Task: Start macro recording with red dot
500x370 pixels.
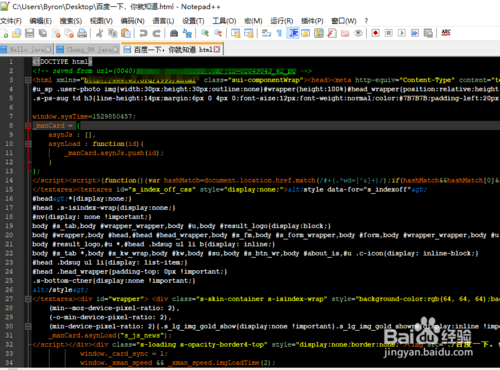Action: (x=376, y=33)
